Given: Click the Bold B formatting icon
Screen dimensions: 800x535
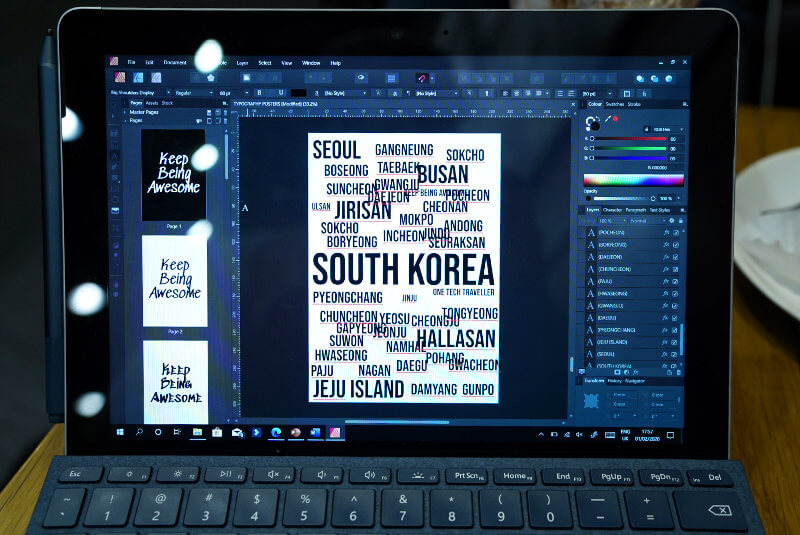Looking at the screenshot, I should [260, 93].
